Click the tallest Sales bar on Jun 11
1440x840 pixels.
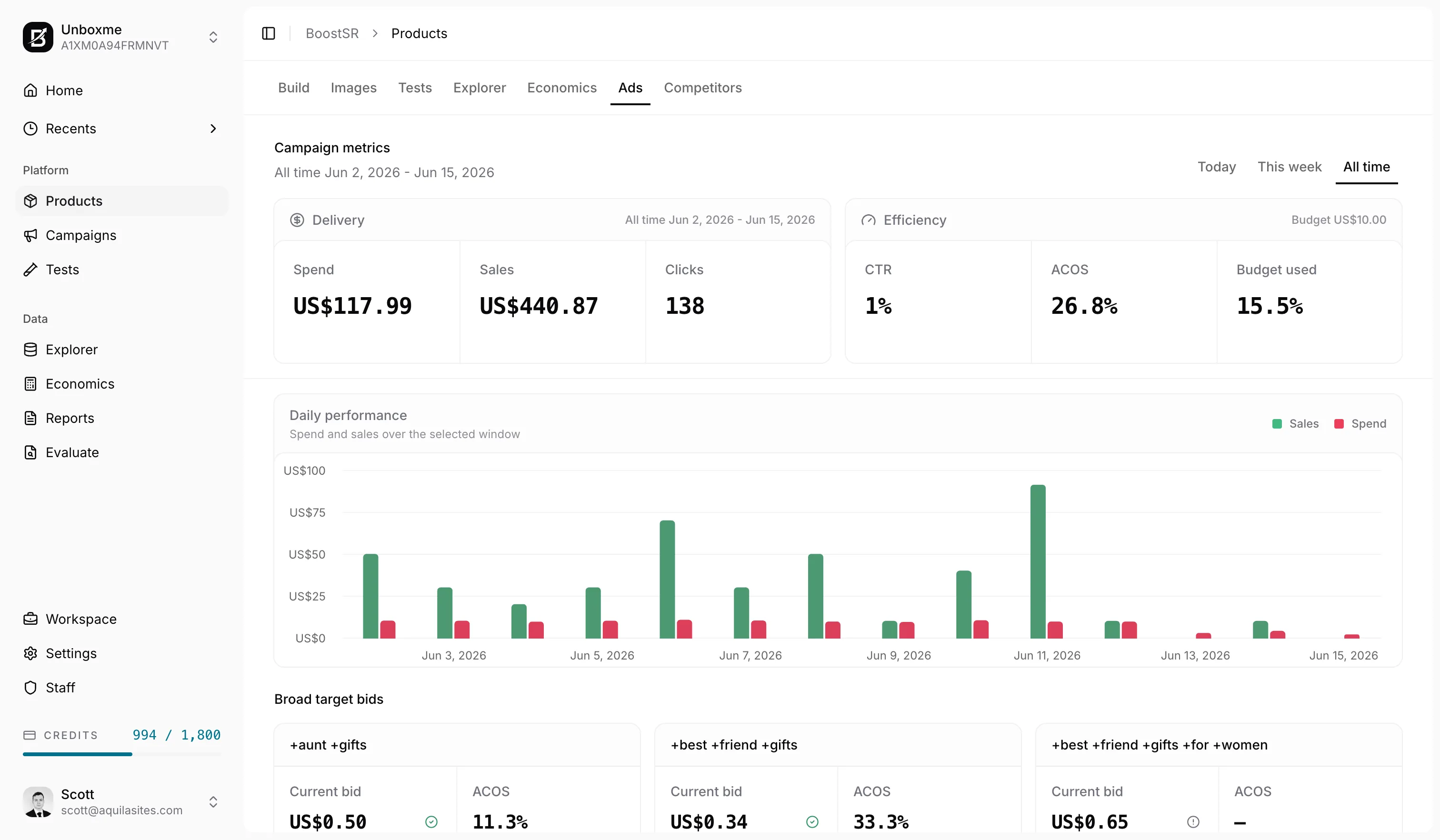1038,562
